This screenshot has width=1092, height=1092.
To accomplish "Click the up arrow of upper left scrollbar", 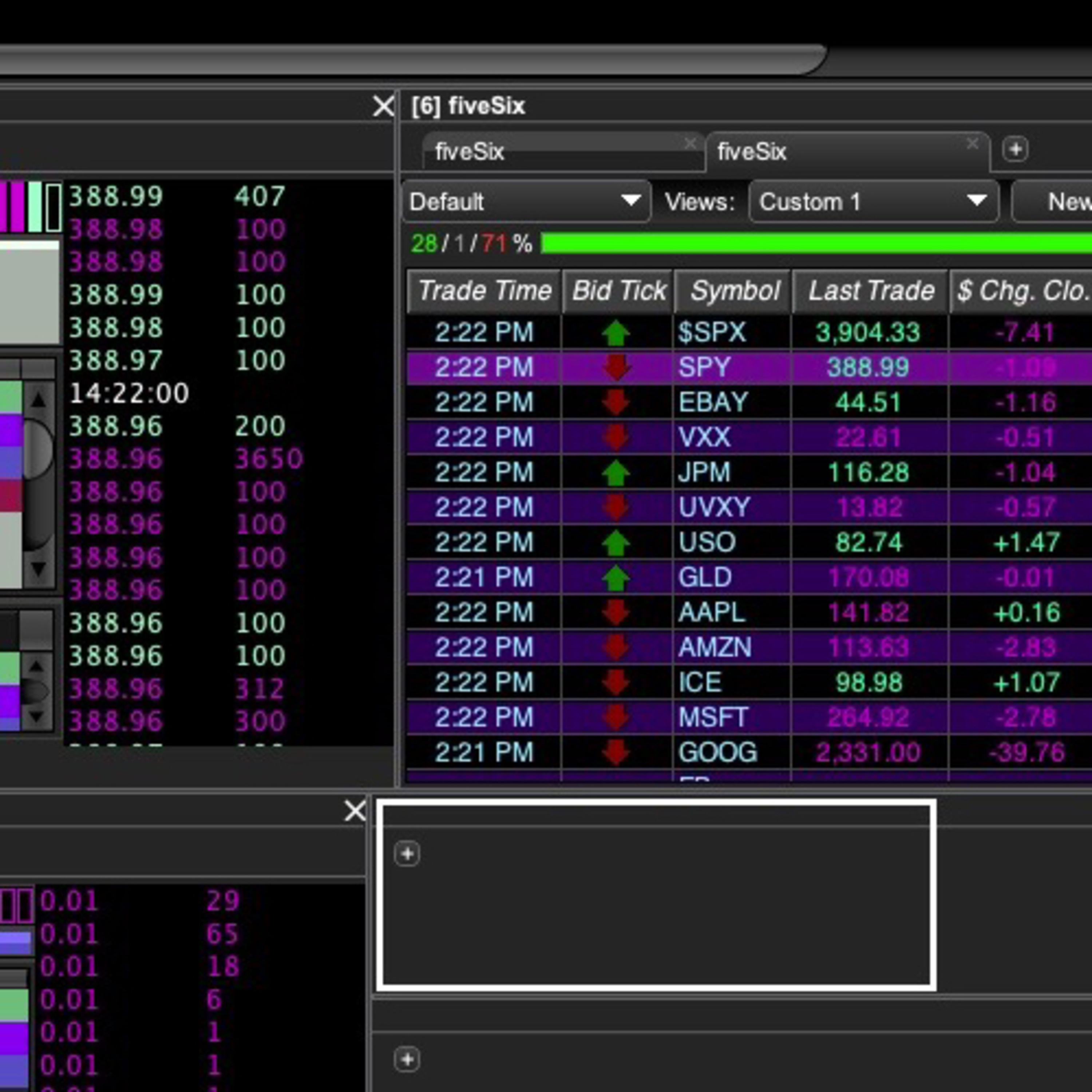I will coord(38,400).
